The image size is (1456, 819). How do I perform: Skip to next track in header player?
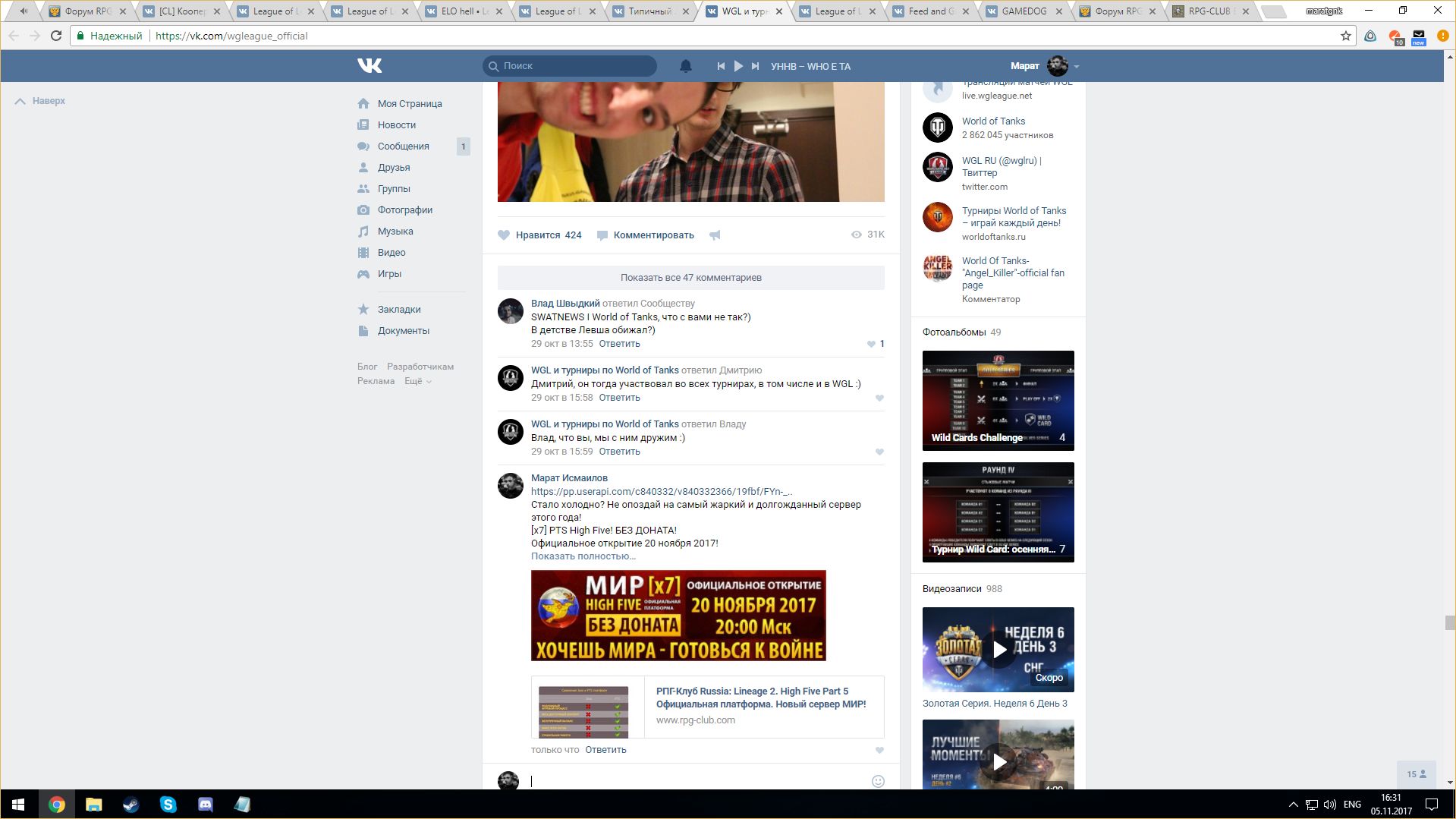click(x=755, y=66)
